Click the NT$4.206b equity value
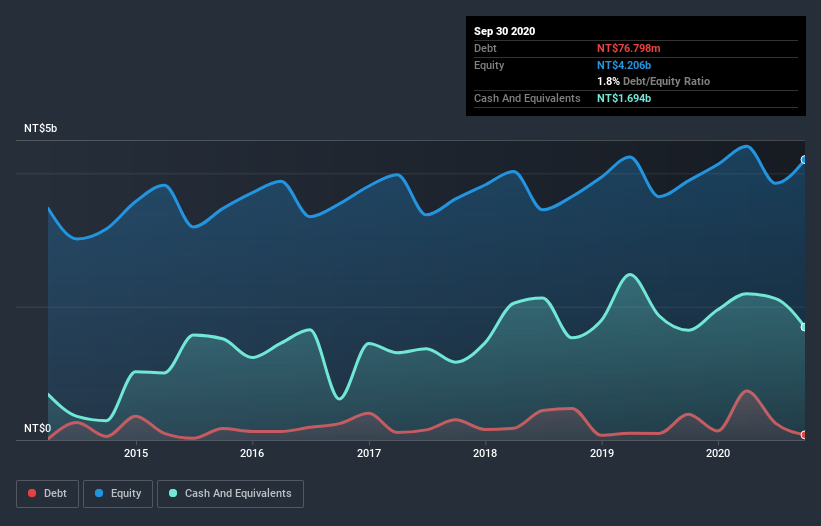Screen dimensions: 821x526 pos(624,65)
